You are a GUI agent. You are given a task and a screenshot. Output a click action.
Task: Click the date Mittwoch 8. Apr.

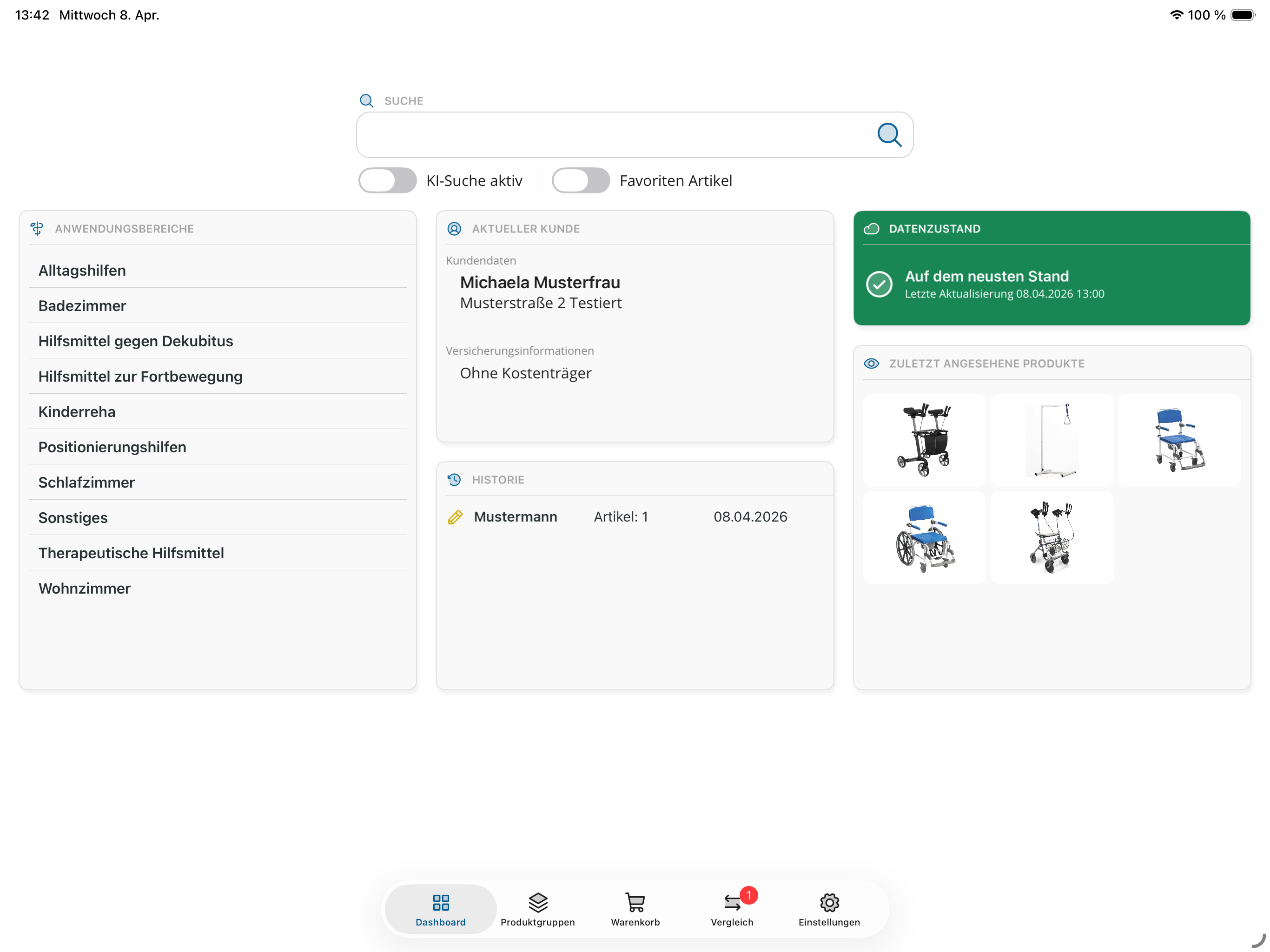pyautogui.click(x=109, y=15)
